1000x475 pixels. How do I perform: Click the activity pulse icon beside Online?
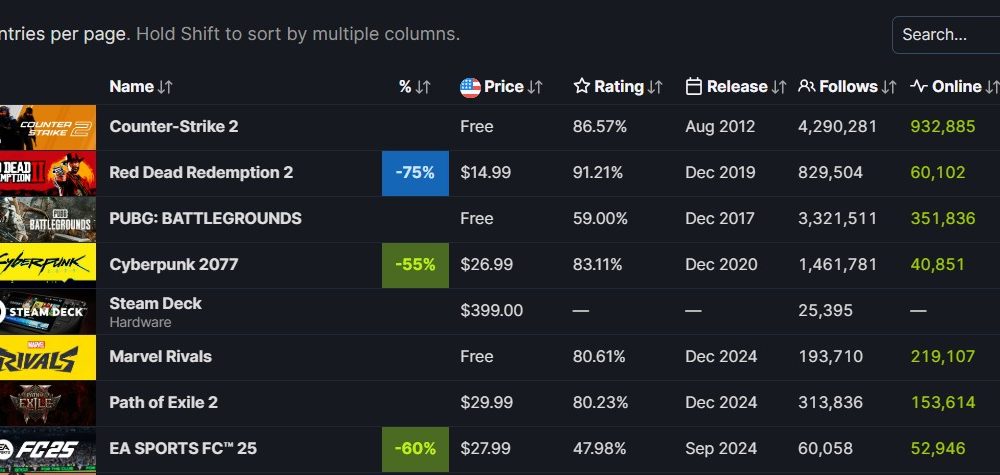(x=919, y=86)
